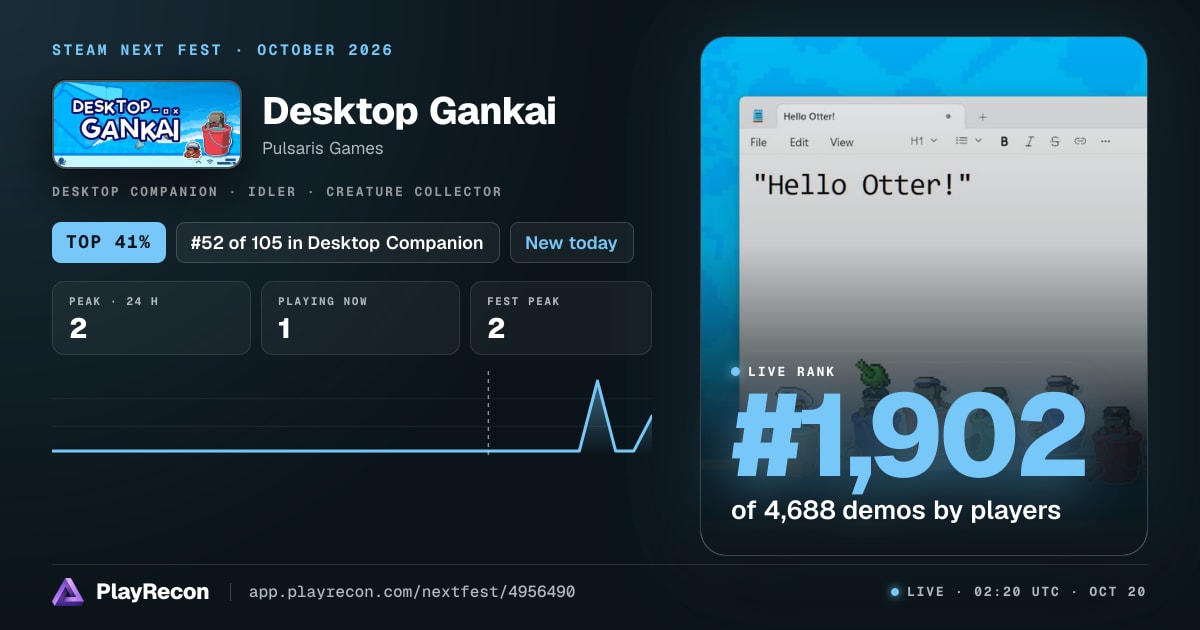
Task: Select the PLAYING NOW stat card
Action: (360, 318)
